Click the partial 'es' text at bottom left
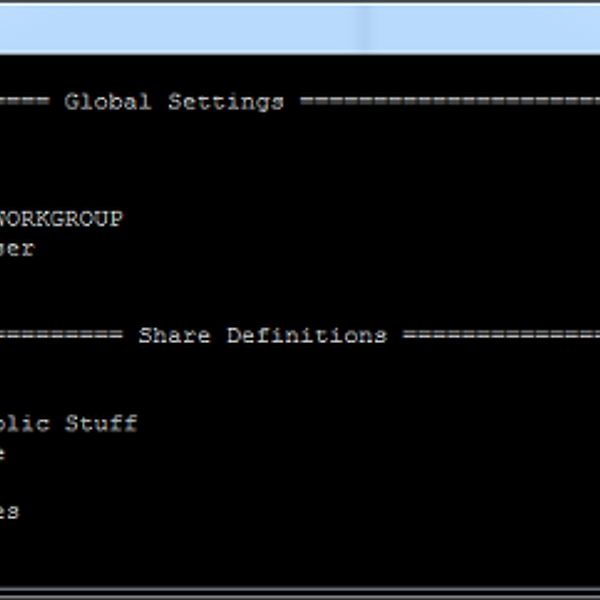600x600 pixels. pos(9,512)
